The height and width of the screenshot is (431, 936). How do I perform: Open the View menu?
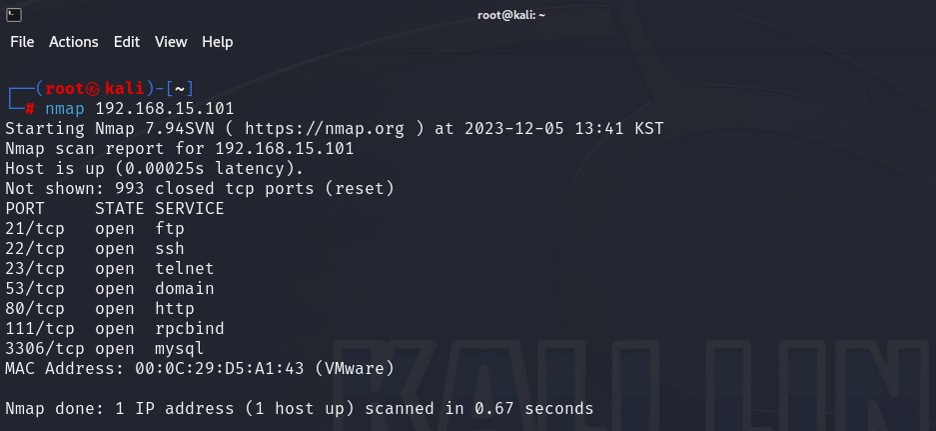pyautogui.click(x=171, y=42)
